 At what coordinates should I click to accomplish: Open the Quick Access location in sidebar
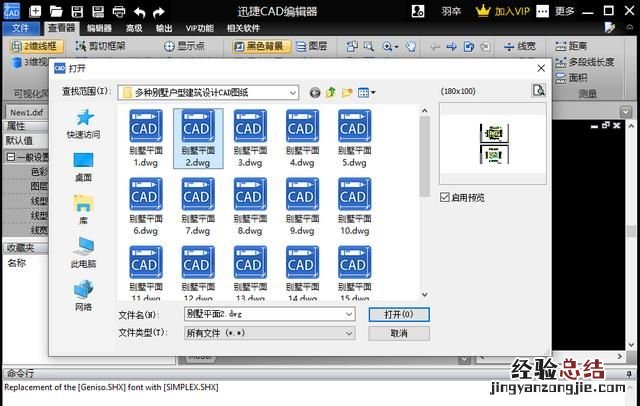click(83, 123)
